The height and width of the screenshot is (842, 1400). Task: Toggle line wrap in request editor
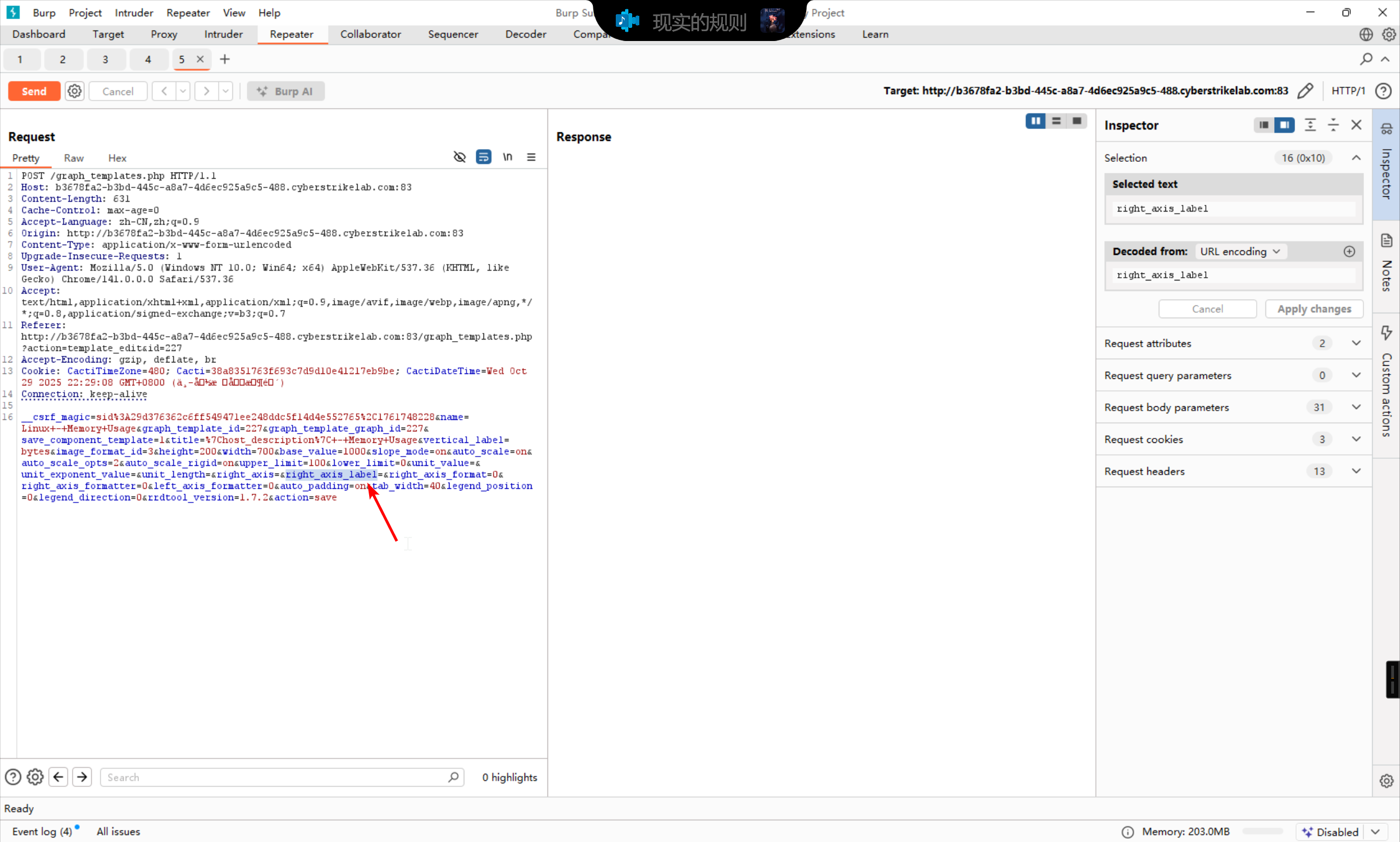click(x=483, y=157)
